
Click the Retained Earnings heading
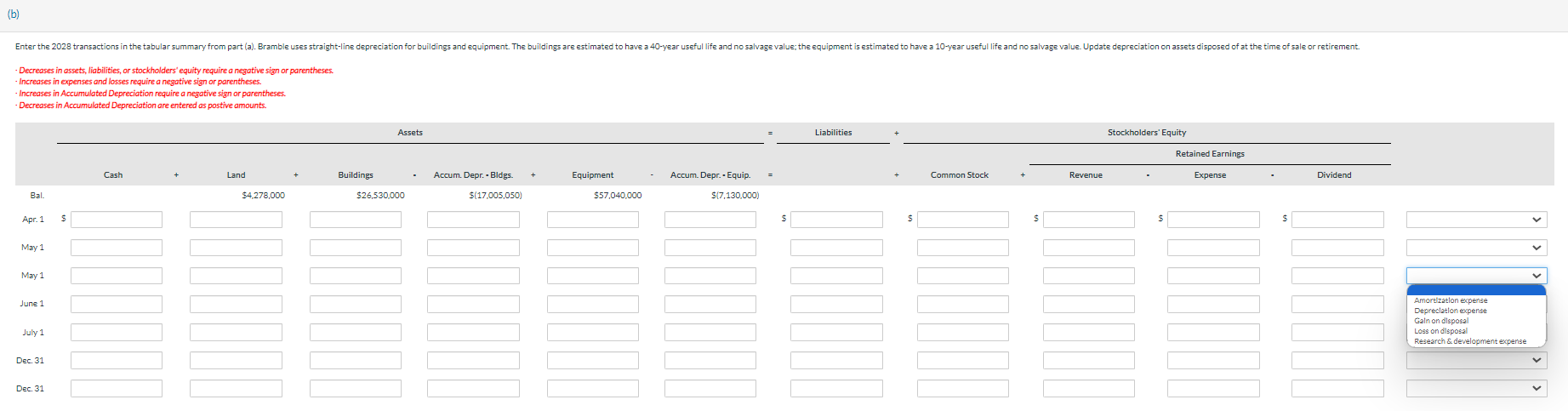(x=1210, y=154)
